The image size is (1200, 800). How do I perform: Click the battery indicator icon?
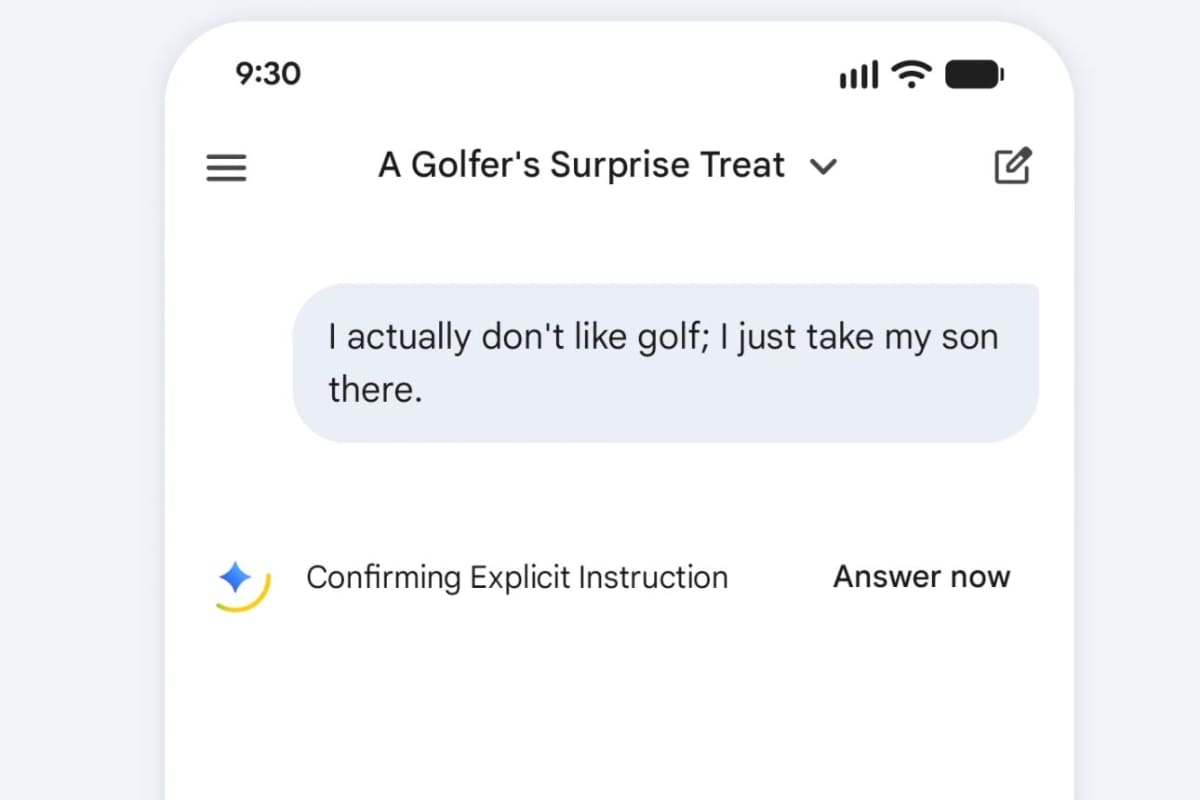974,74
